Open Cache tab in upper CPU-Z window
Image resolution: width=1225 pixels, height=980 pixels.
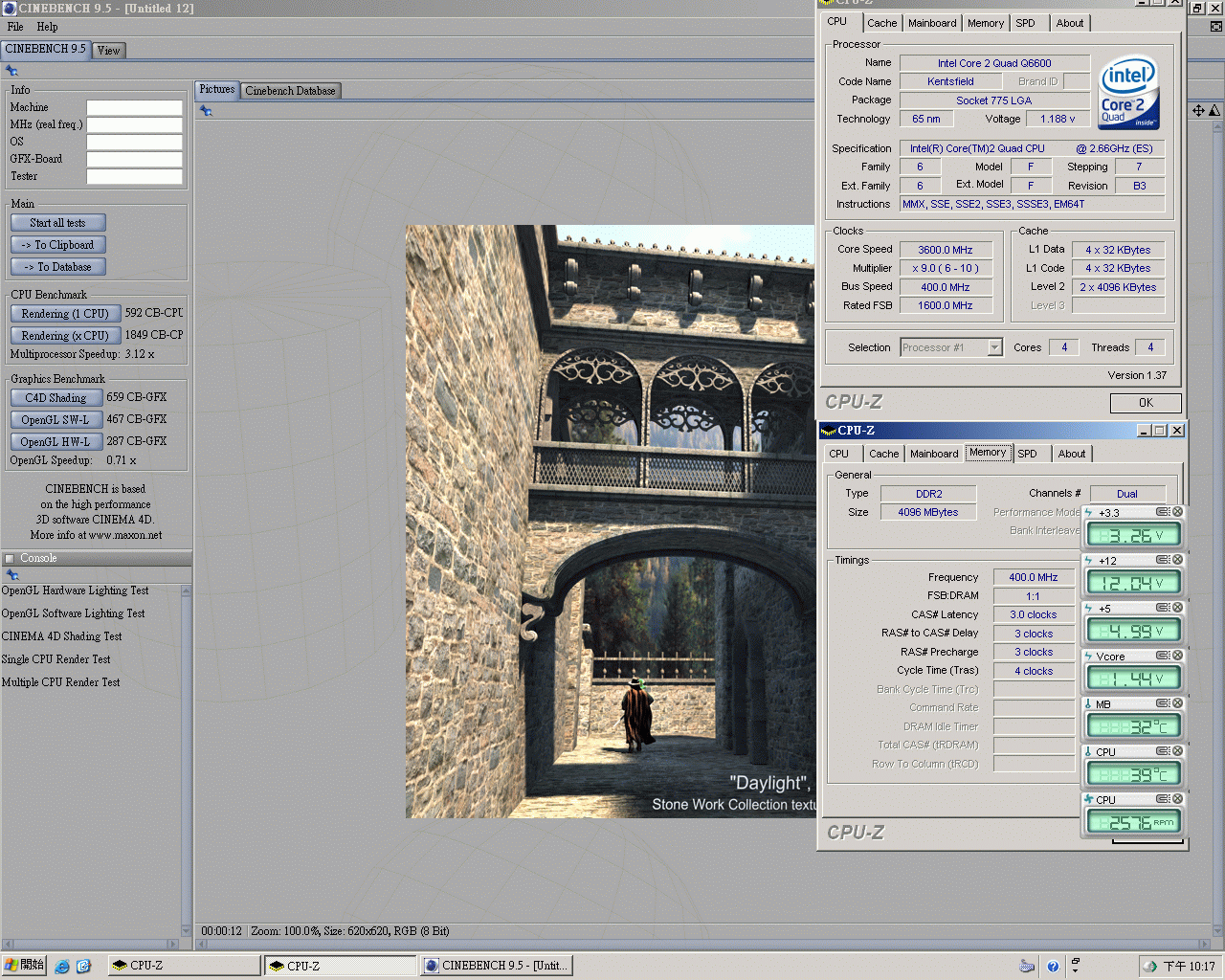pos(882,23)
